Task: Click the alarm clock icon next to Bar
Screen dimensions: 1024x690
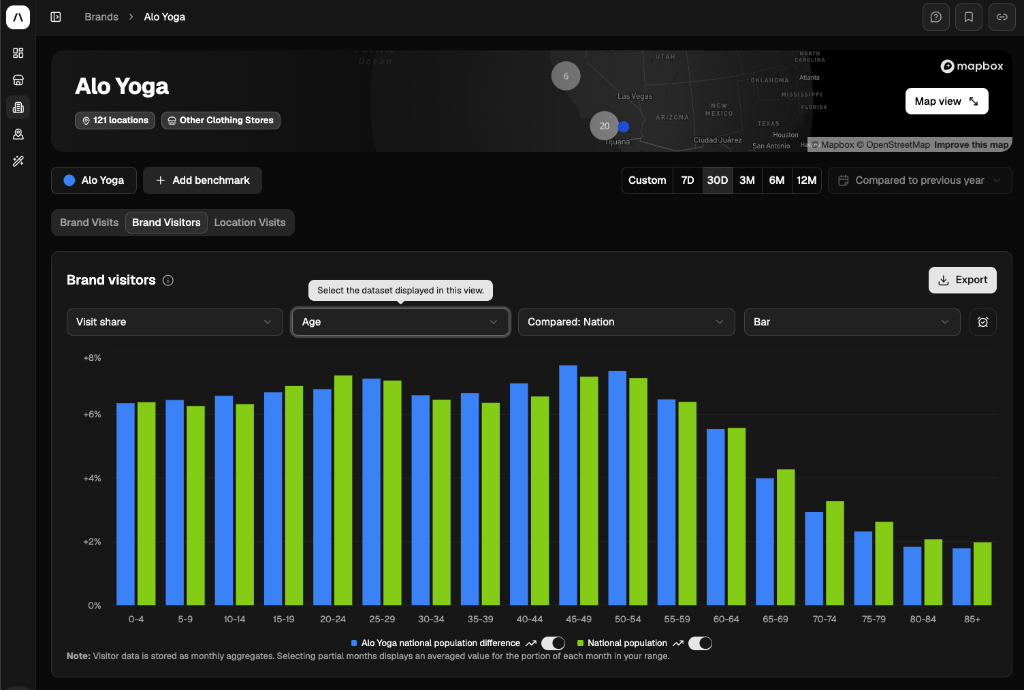Action: (983, 322)
